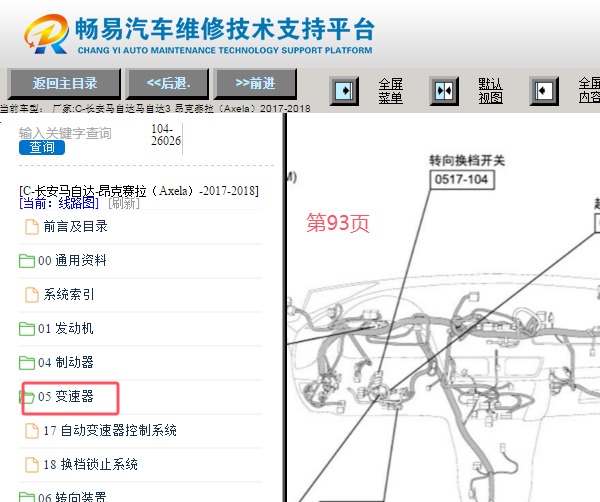Image resolution: width=600 pixels, height=502 pixels.
Task: Click the [当前：线路图] link
Action: pyautogui.click(x=59, y=203)
